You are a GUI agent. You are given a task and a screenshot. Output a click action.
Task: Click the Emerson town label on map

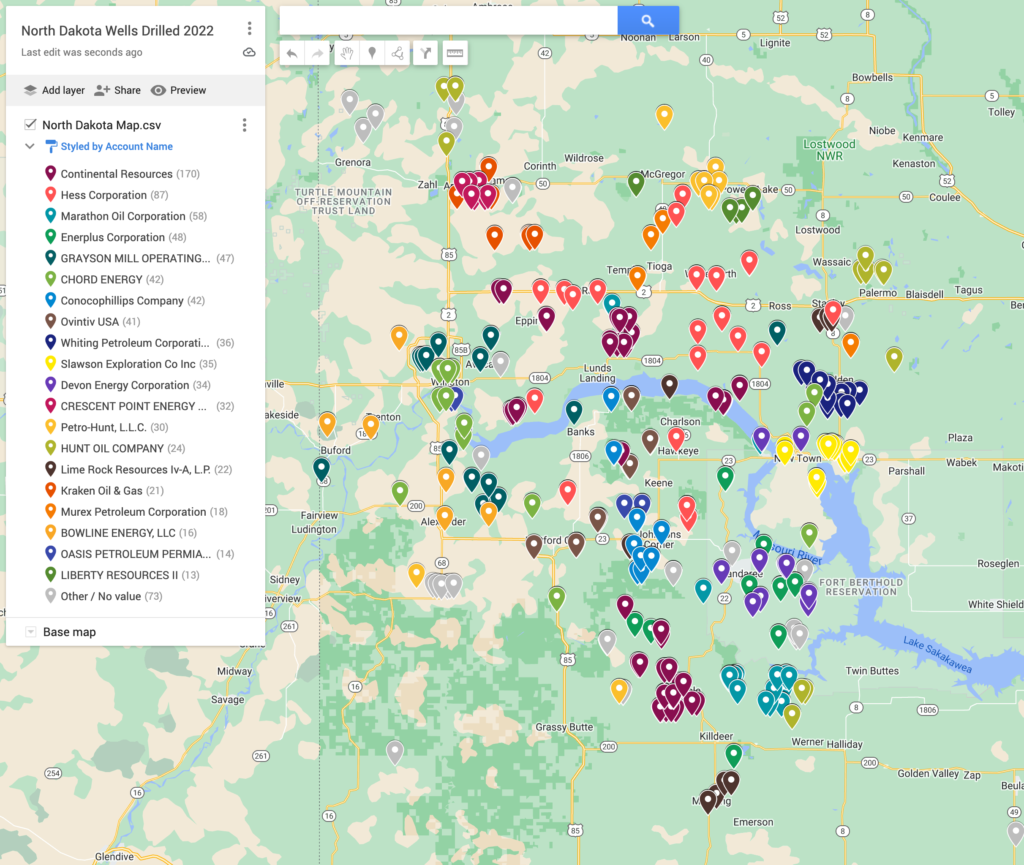(753, 822)
